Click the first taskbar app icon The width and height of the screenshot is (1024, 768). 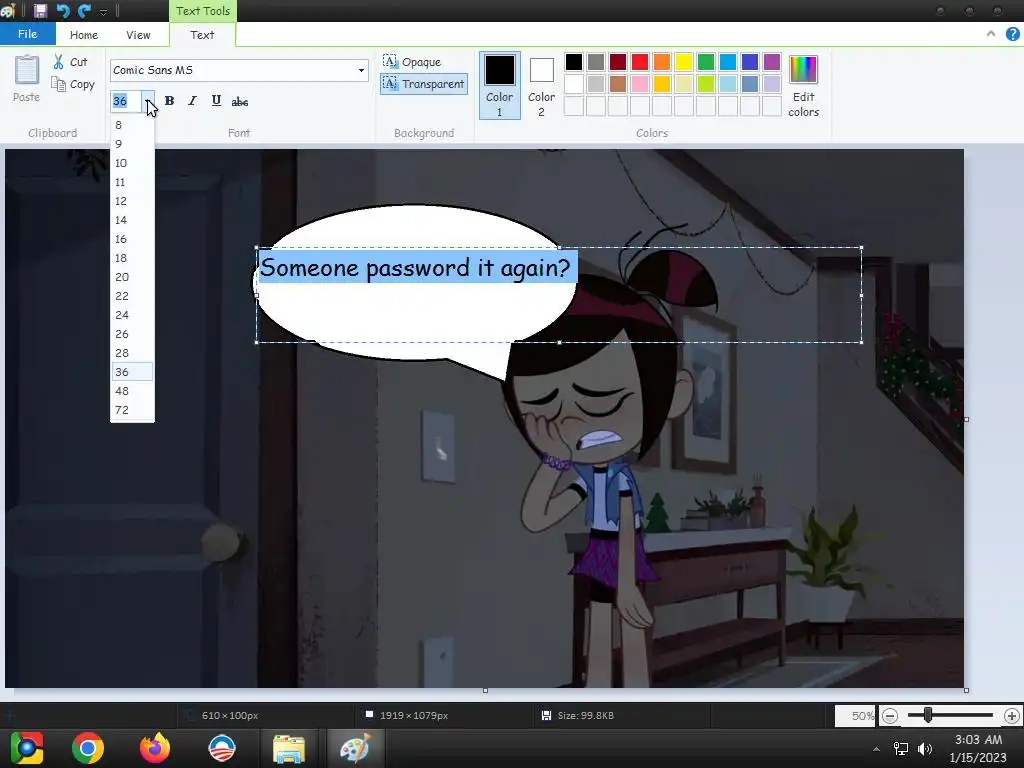coord(26,748)
